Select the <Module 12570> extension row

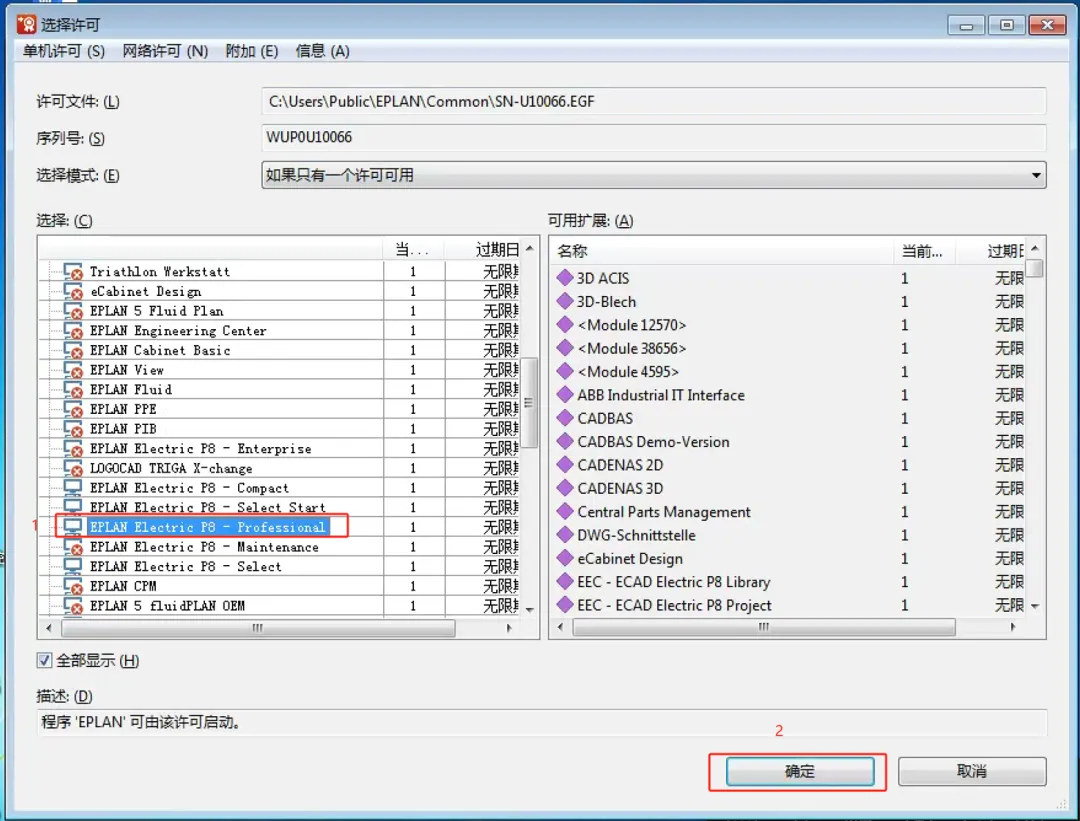pyautogui.click(x=789, y=324)
